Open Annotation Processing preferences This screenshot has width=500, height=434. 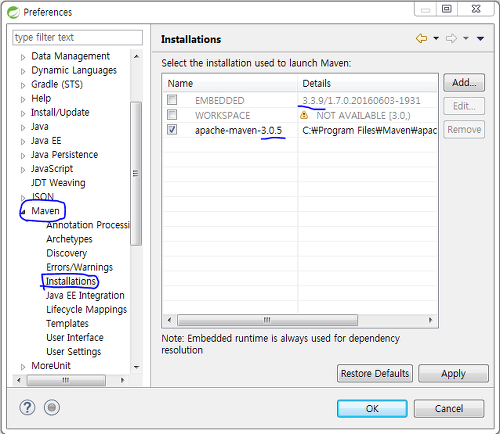point(88,225)
